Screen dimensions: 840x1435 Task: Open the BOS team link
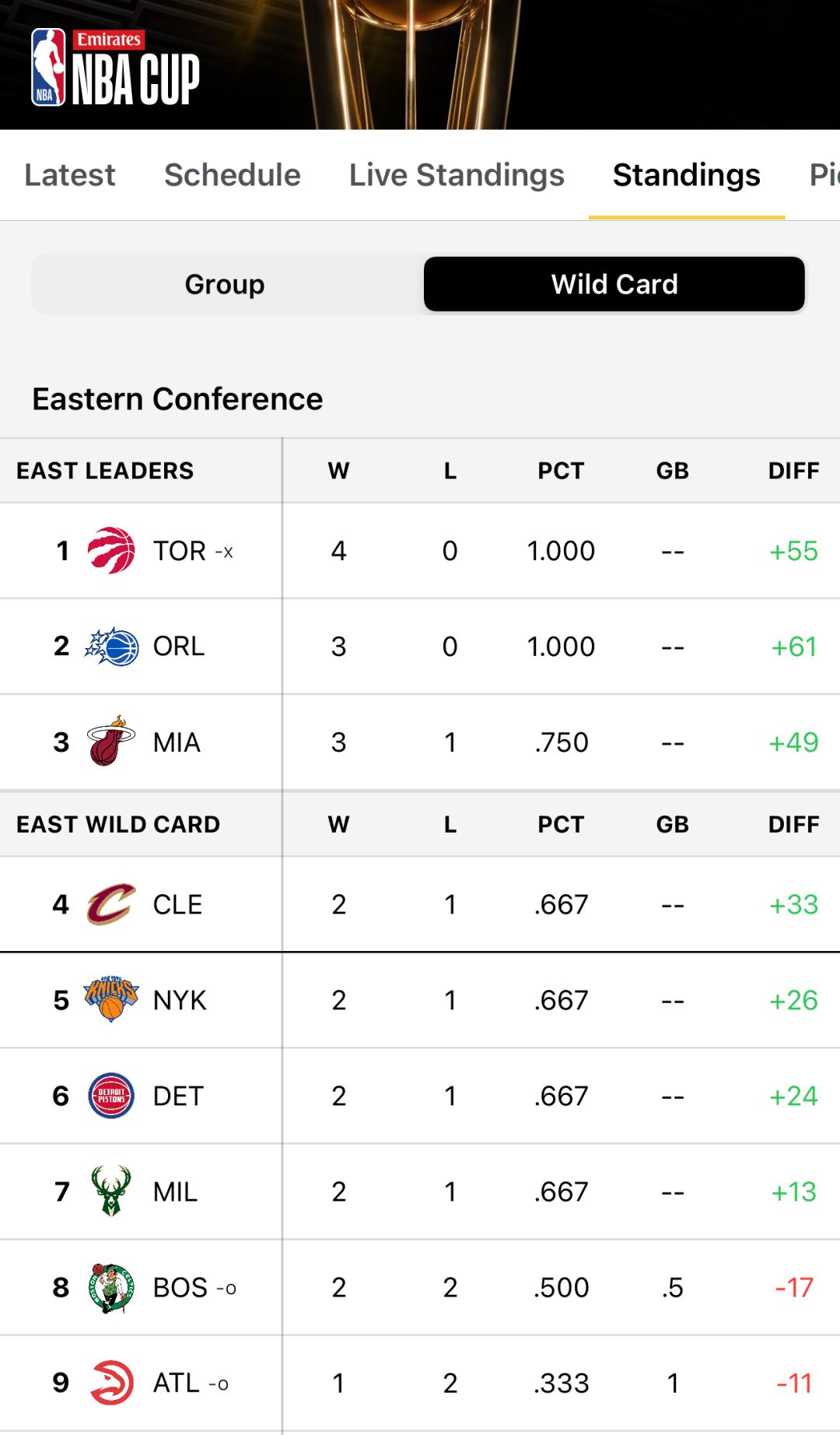click(180, 1288)
